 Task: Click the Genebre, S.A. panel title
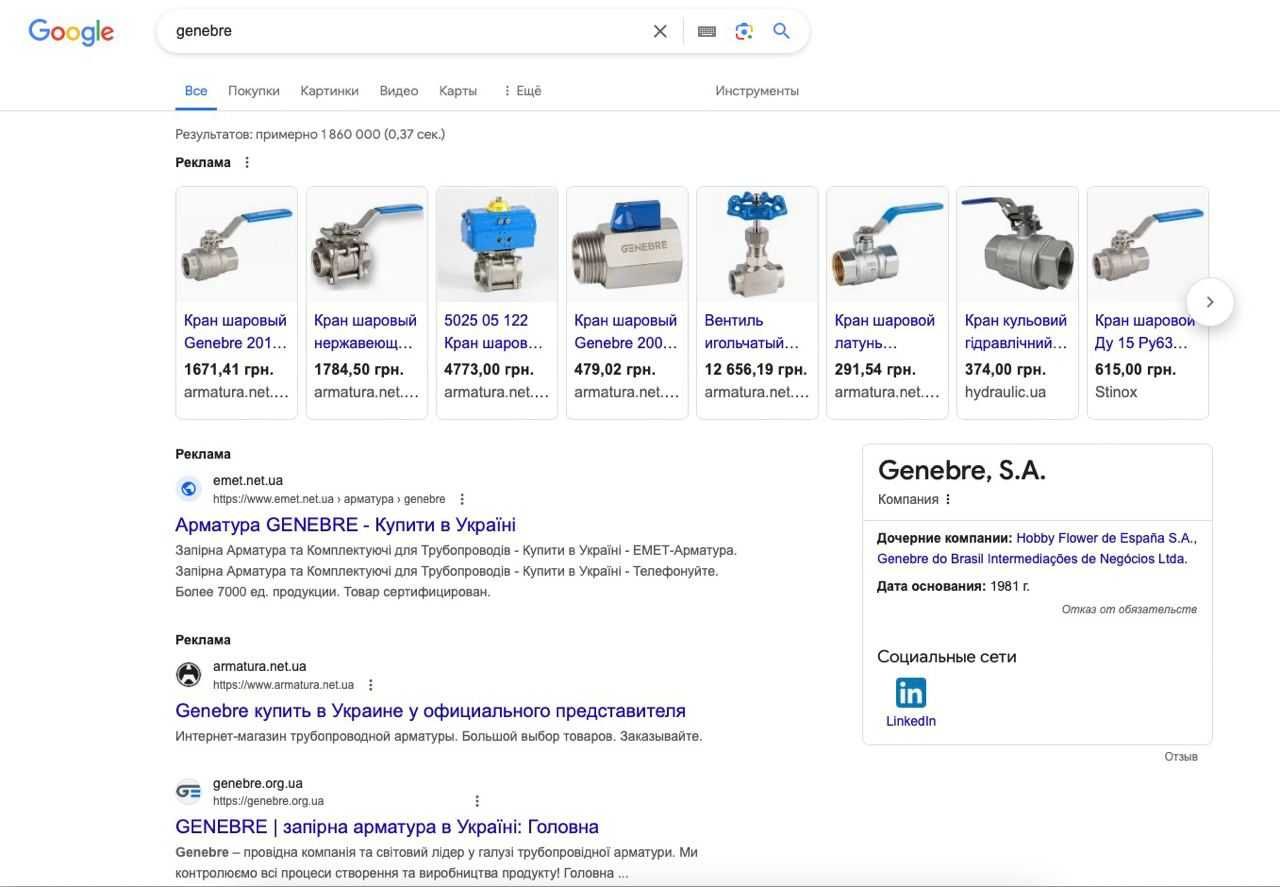(x=962, y=470)
